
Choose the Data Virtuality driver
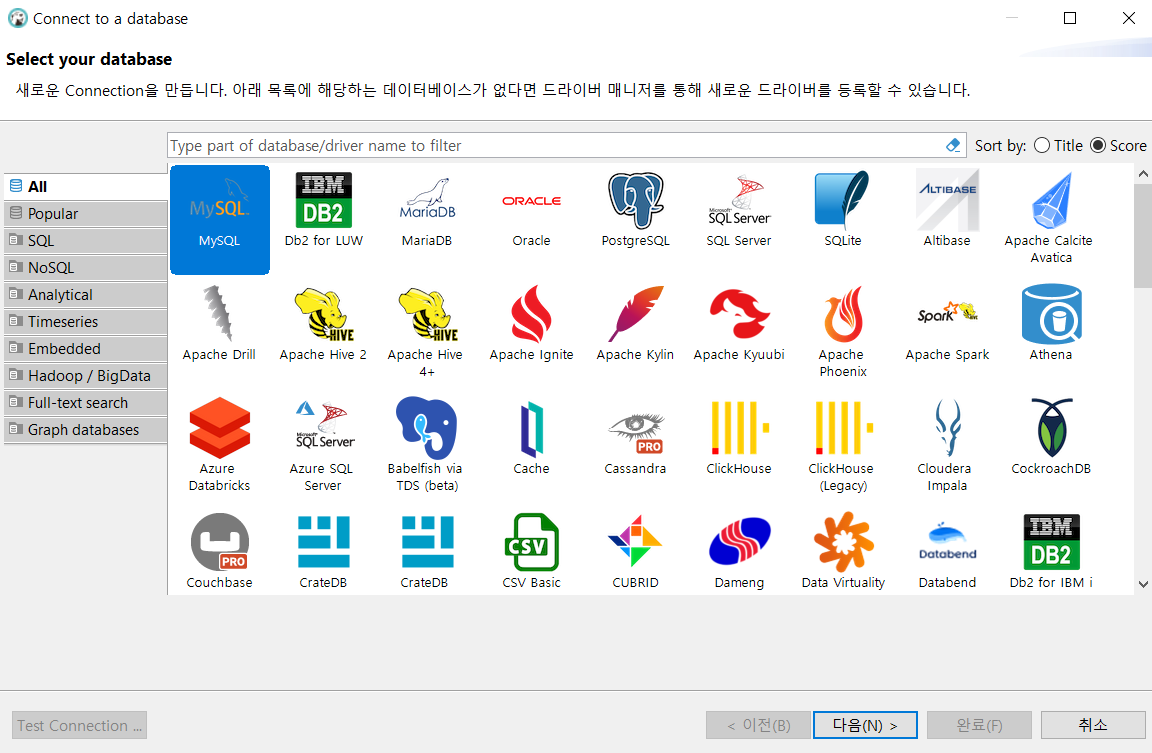click(x=843, y=552)
